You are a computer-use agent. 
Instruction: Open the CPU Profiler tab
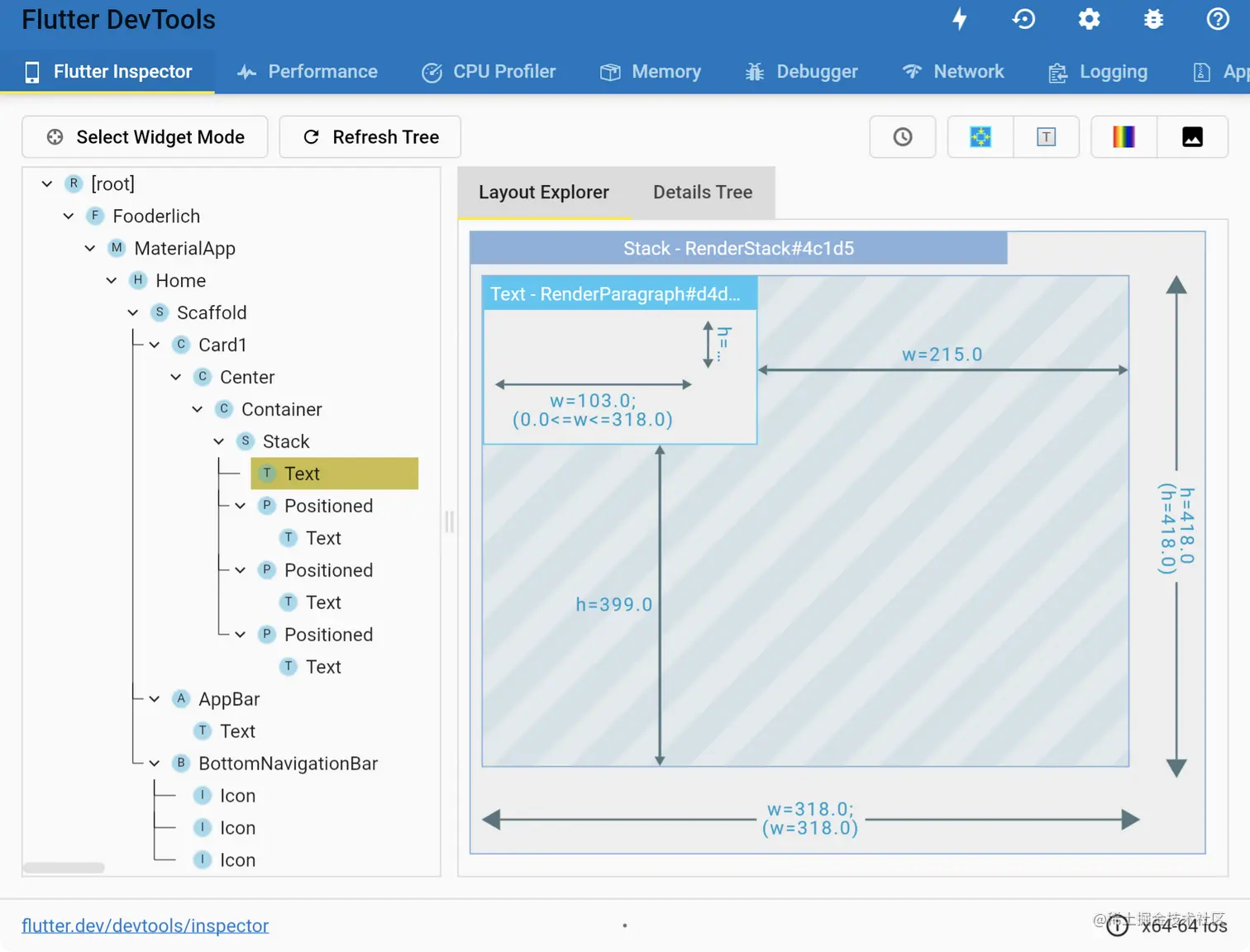pyautogui.click(x=489, y=72)
